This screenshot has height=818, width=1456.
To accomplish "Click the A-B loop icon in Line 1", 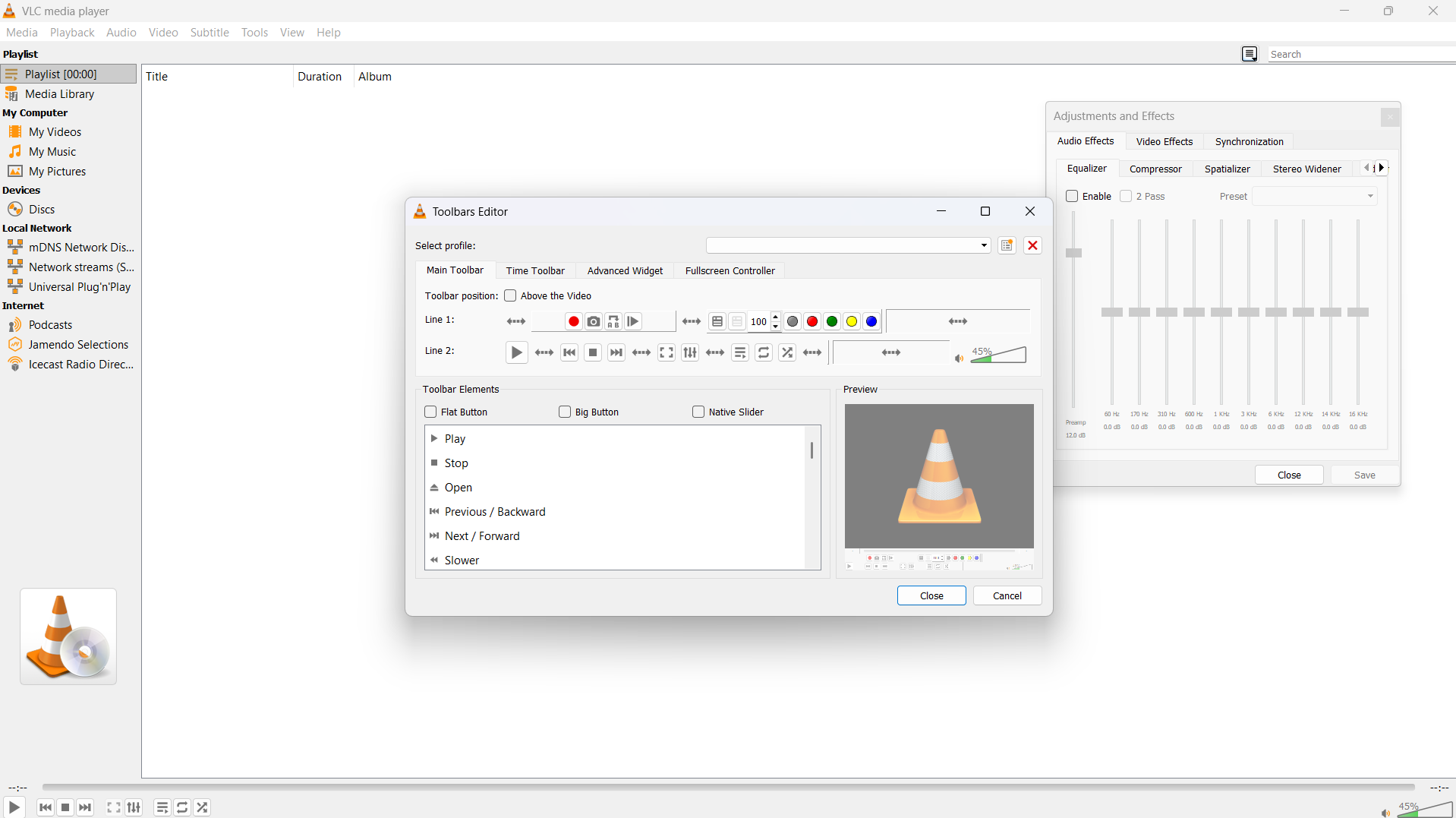I will [x=613, y=322].
